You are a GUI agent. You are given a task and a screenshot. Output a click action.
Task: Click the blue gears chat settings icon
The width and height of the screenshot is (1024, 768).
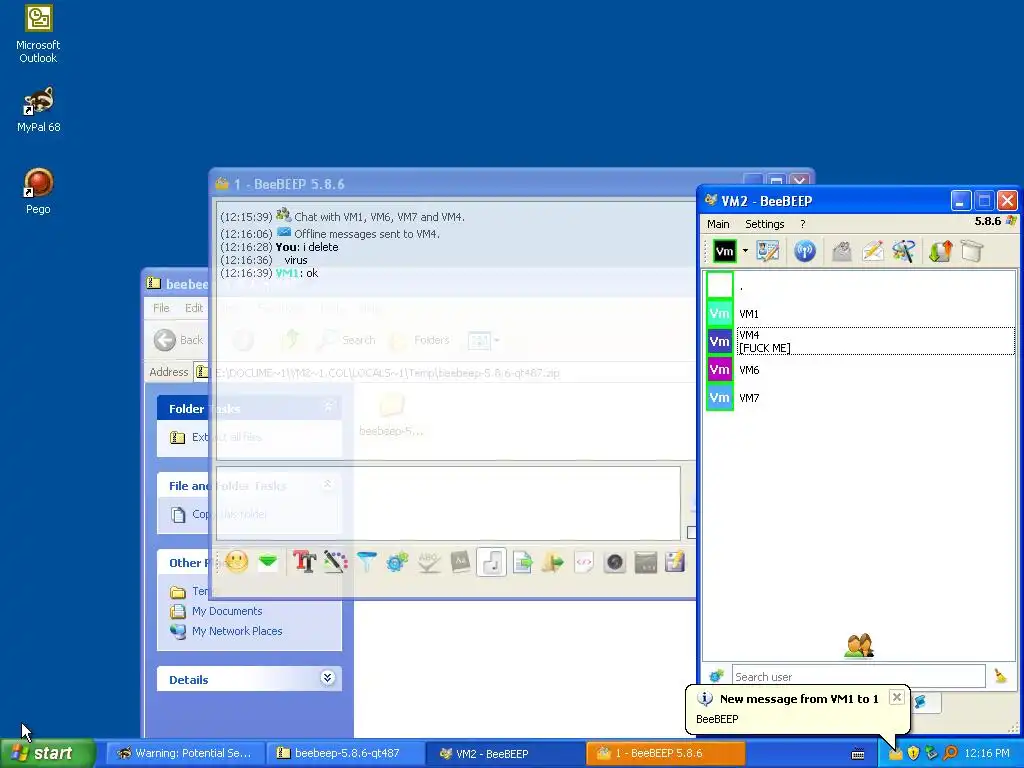[397, 562]
